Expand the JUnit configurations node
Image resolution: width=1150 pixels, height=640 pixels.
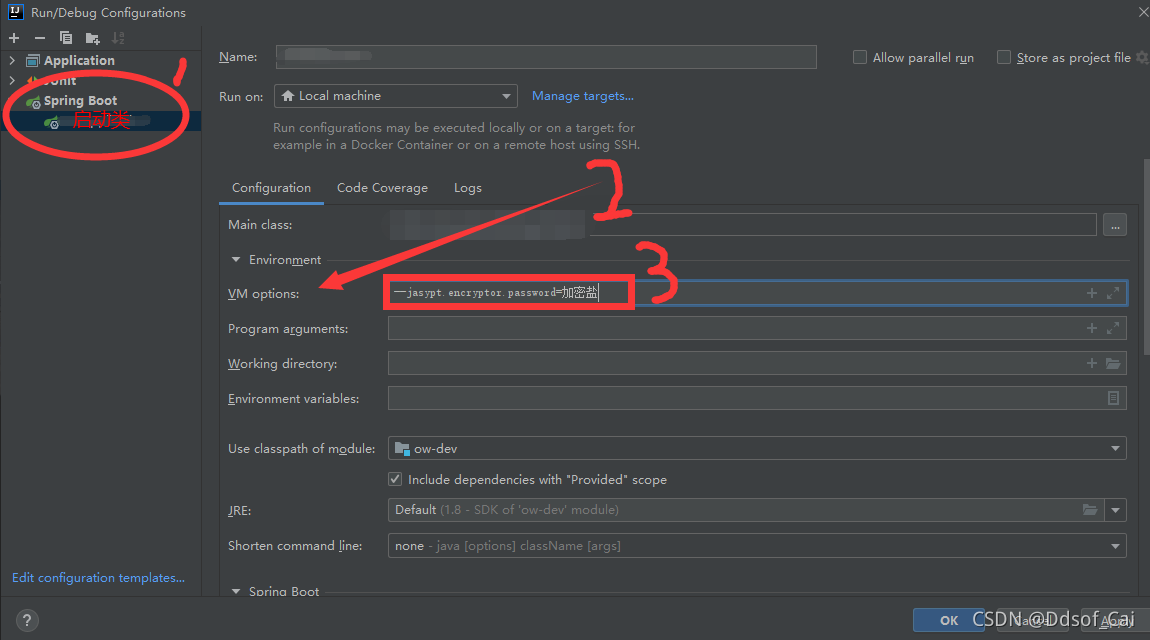click(x=12, y=80)
